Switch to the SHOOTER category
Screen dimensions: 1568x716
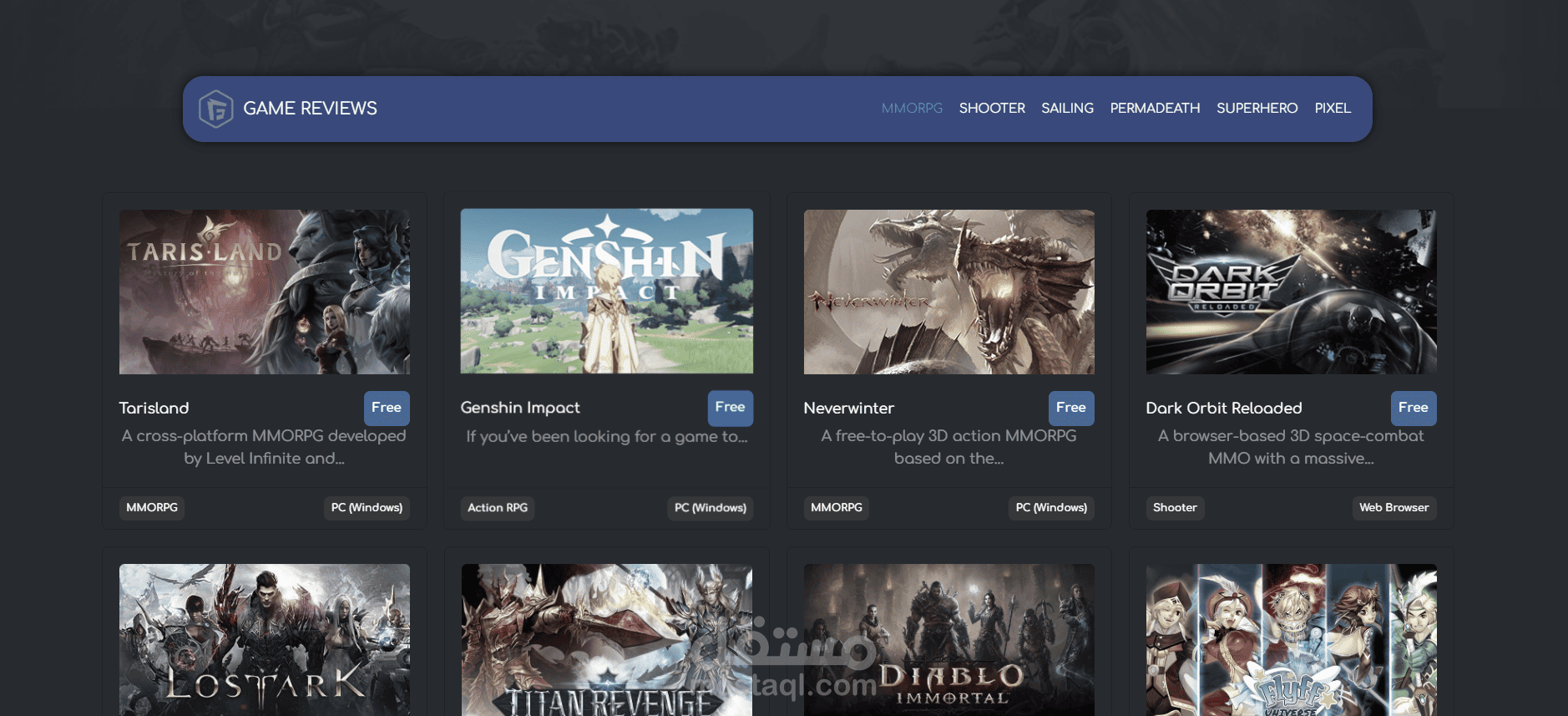click(992, 109)
